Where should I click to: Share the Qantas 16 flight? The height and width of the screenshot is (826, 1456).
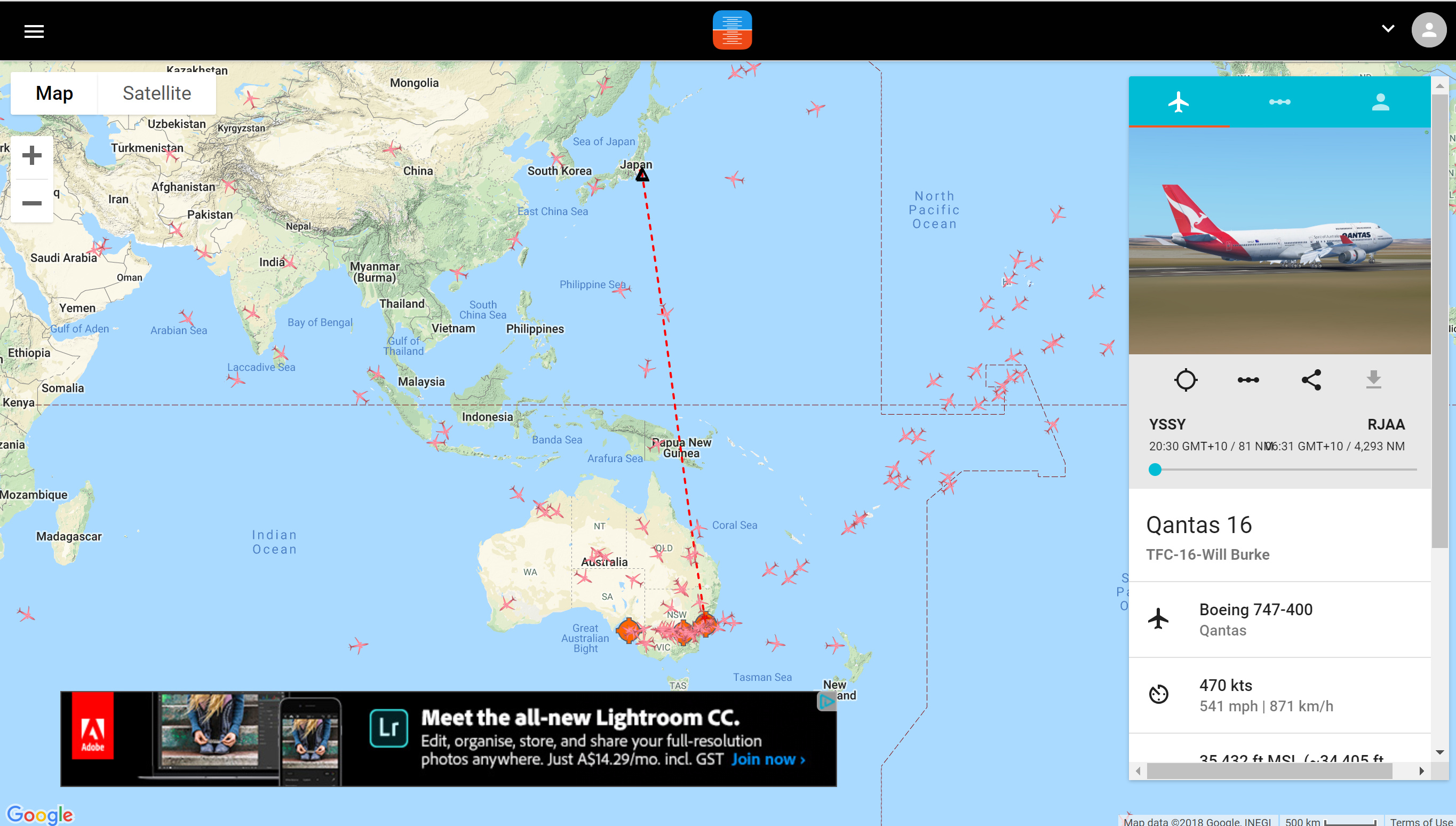click(1311, 380)
